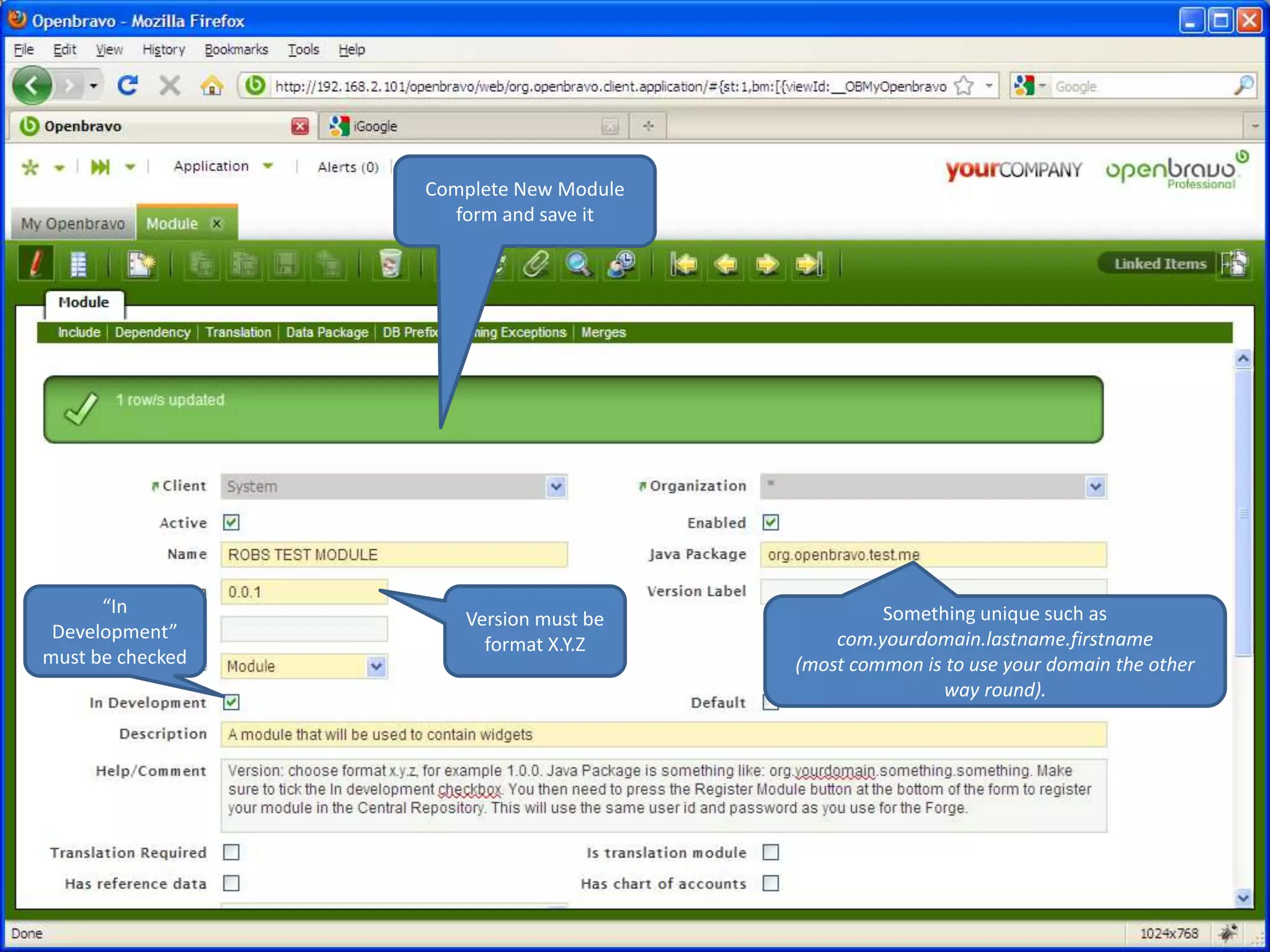
Task: Click the disabled Save floppy icon
Action: tap(286, 265)
